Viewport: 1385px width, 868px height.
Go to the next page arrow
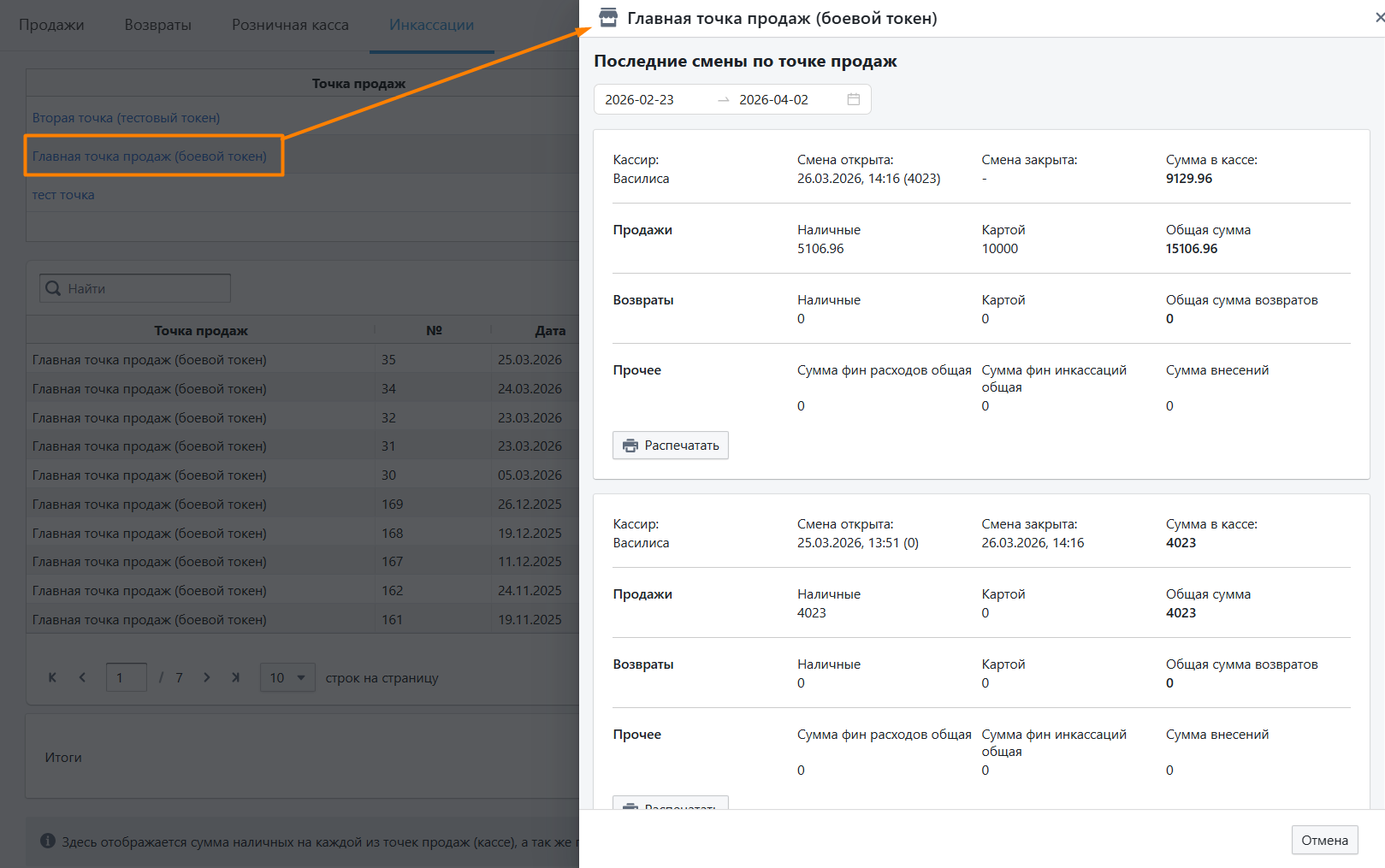point(206,677)
